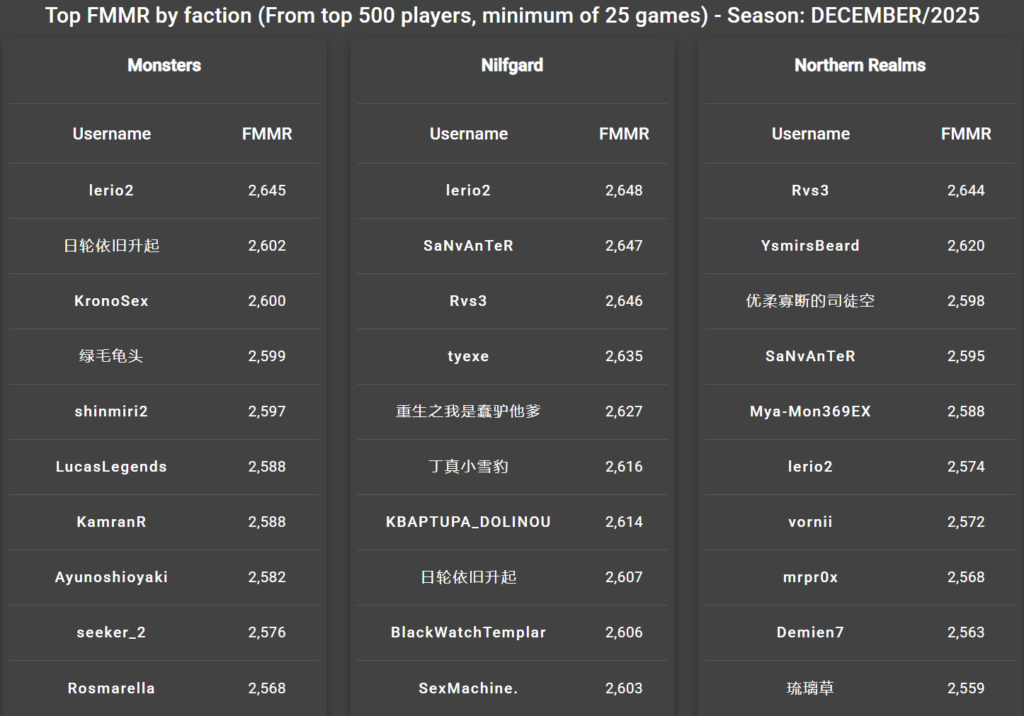Click the Northern Realms faction heading
The width and height of the screenshot is (1024, 716).
(x=860, y=65)
